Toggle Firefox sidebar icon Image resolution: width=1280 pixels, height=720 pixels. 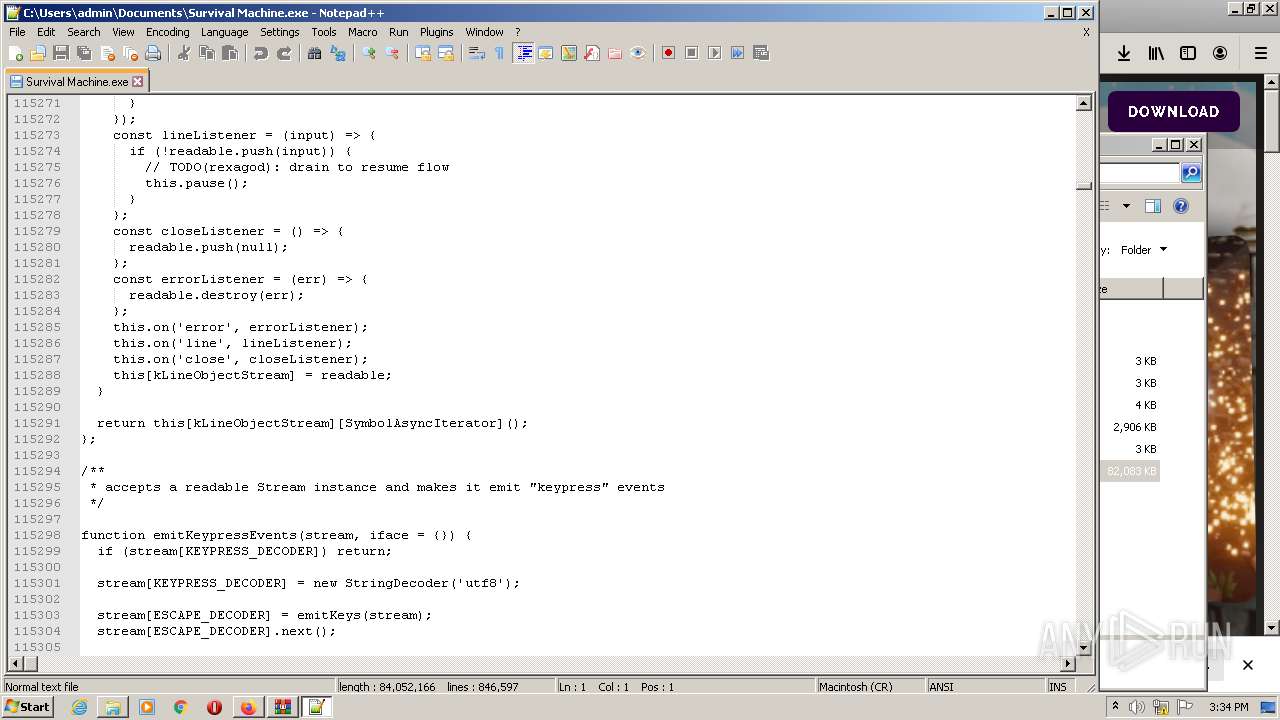tap(1188, 53)
